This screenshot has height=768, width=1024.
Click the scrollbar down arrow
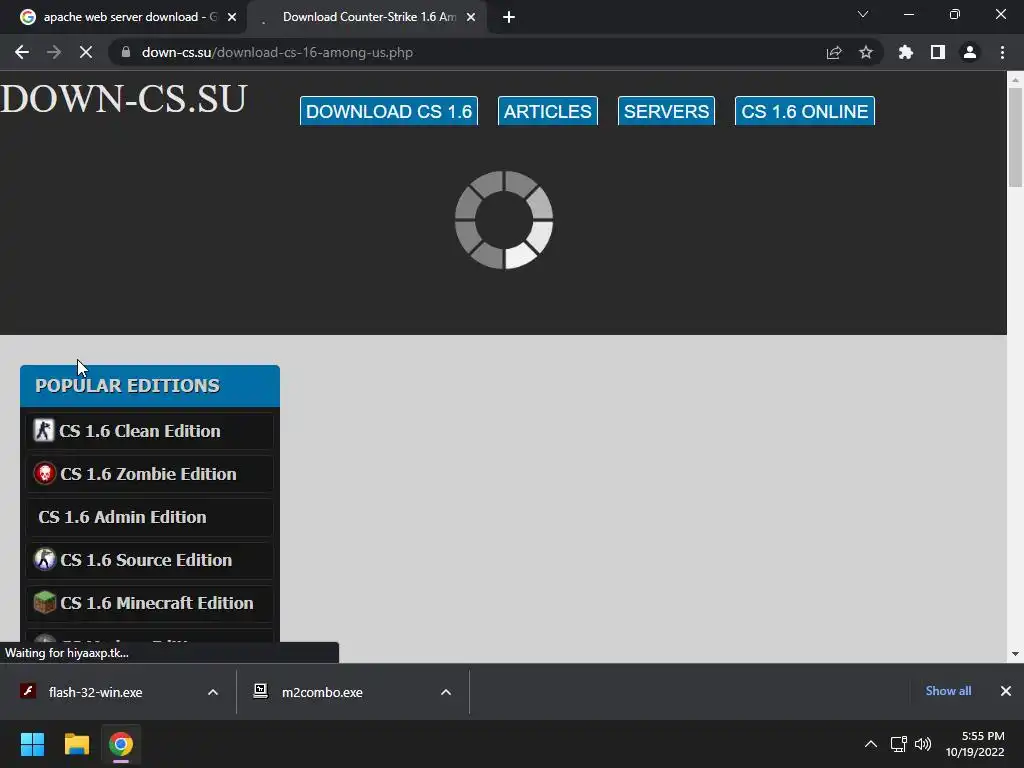click(1015, 654)
